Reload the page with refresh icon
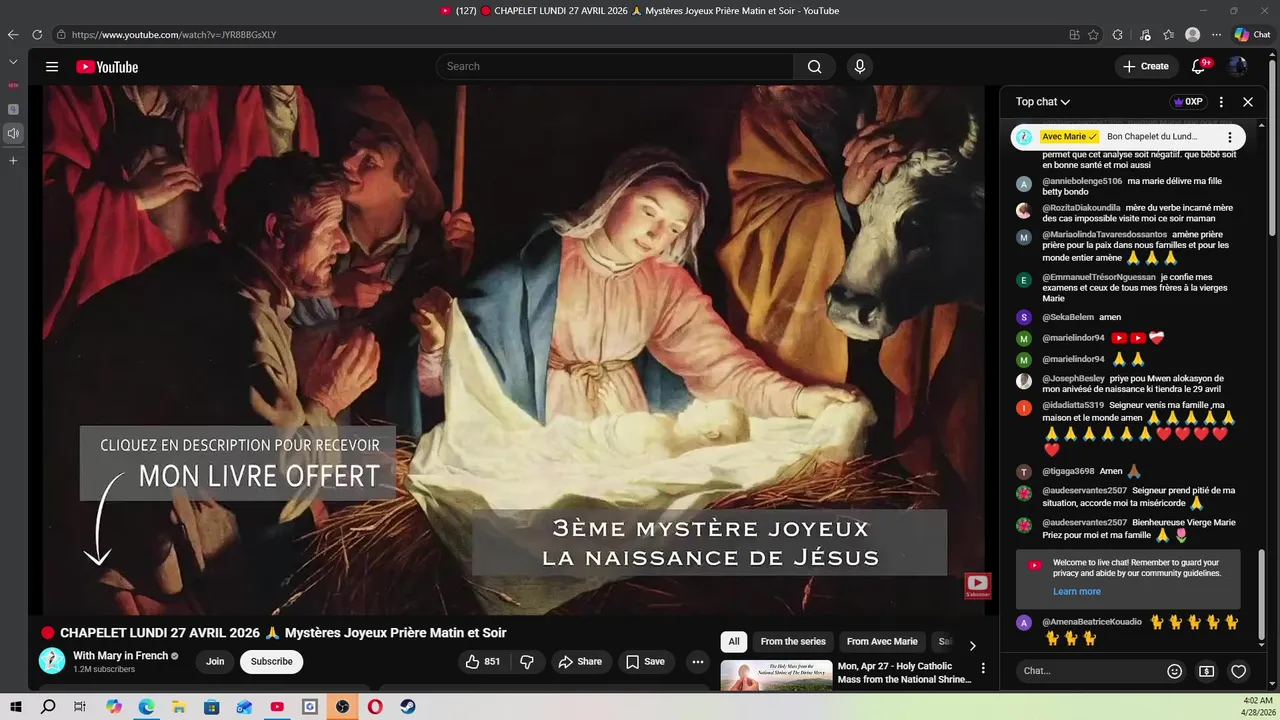 point(37,34)
